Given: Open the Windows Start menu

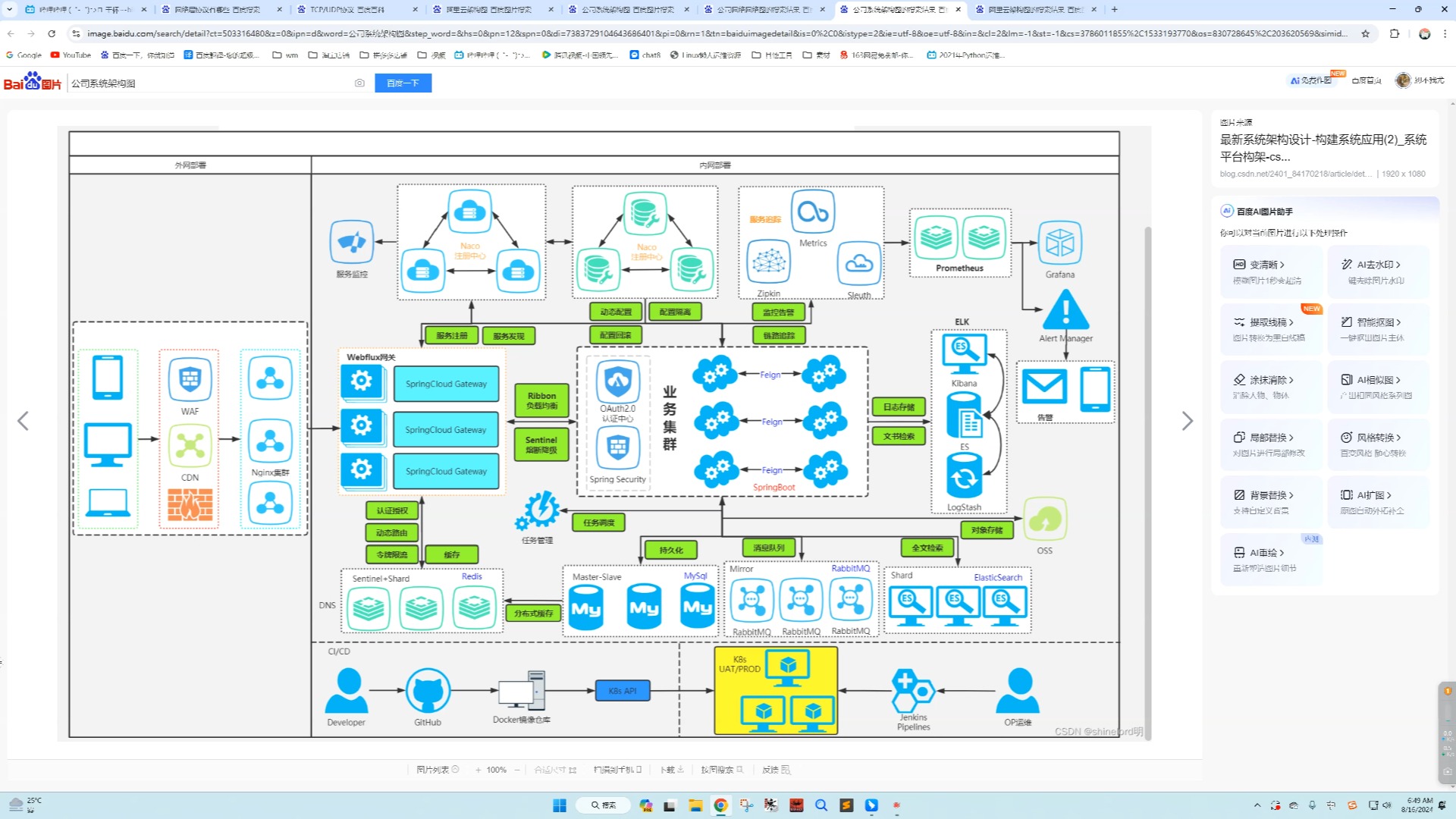Looking at the screenshot, I should (x=560, y=805).
